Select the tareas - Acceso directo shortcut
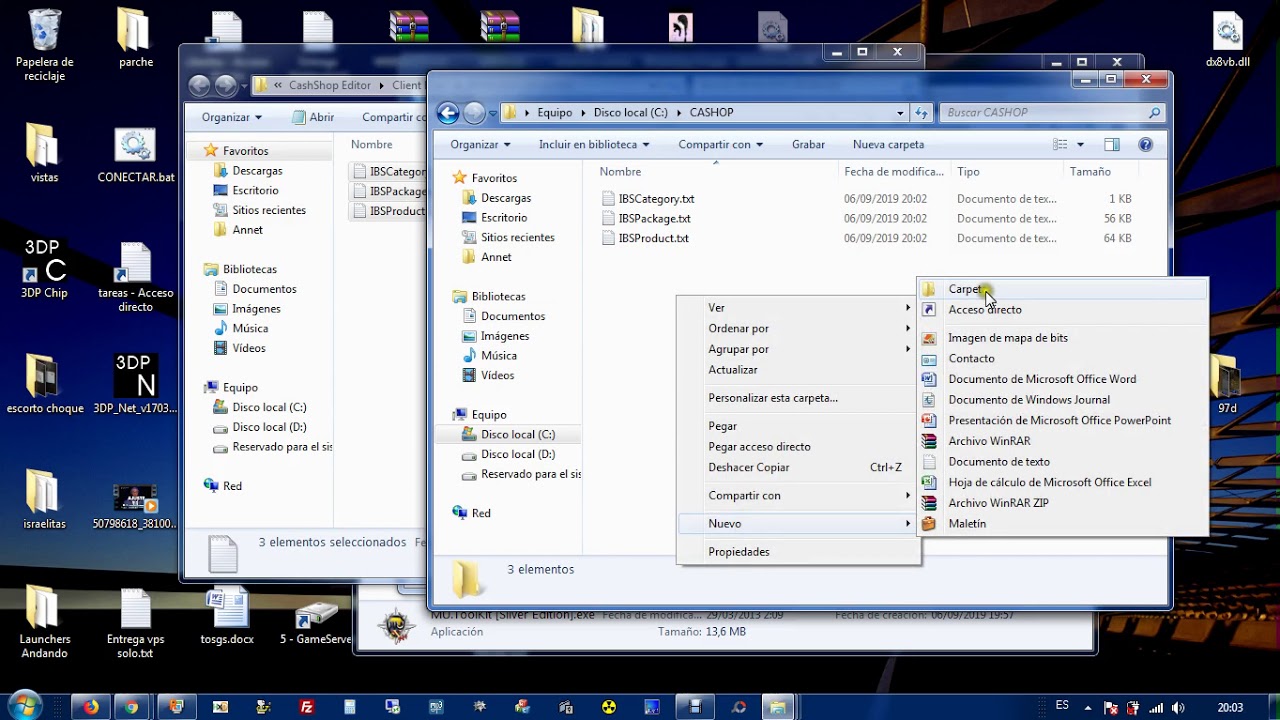The width and height of the screenshot is (1280, 720). 135,277
